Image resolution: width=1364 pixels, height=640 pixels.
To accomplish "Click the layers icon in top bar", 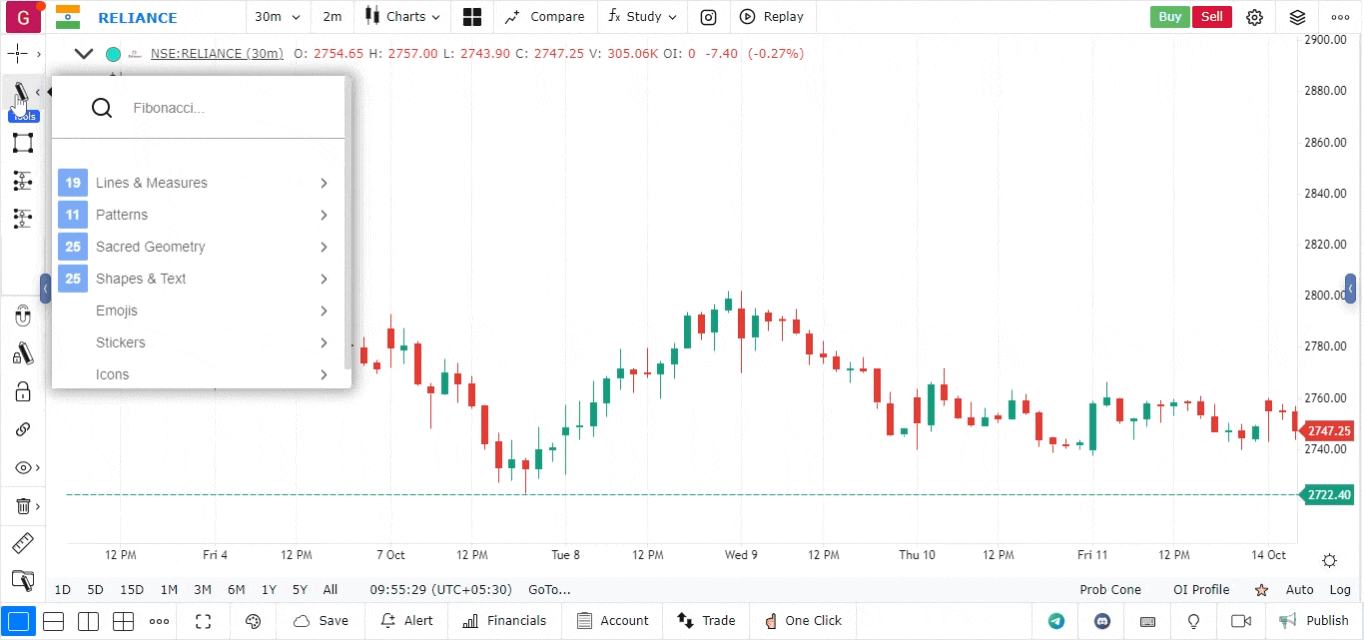I will (x=1297, y=17).
